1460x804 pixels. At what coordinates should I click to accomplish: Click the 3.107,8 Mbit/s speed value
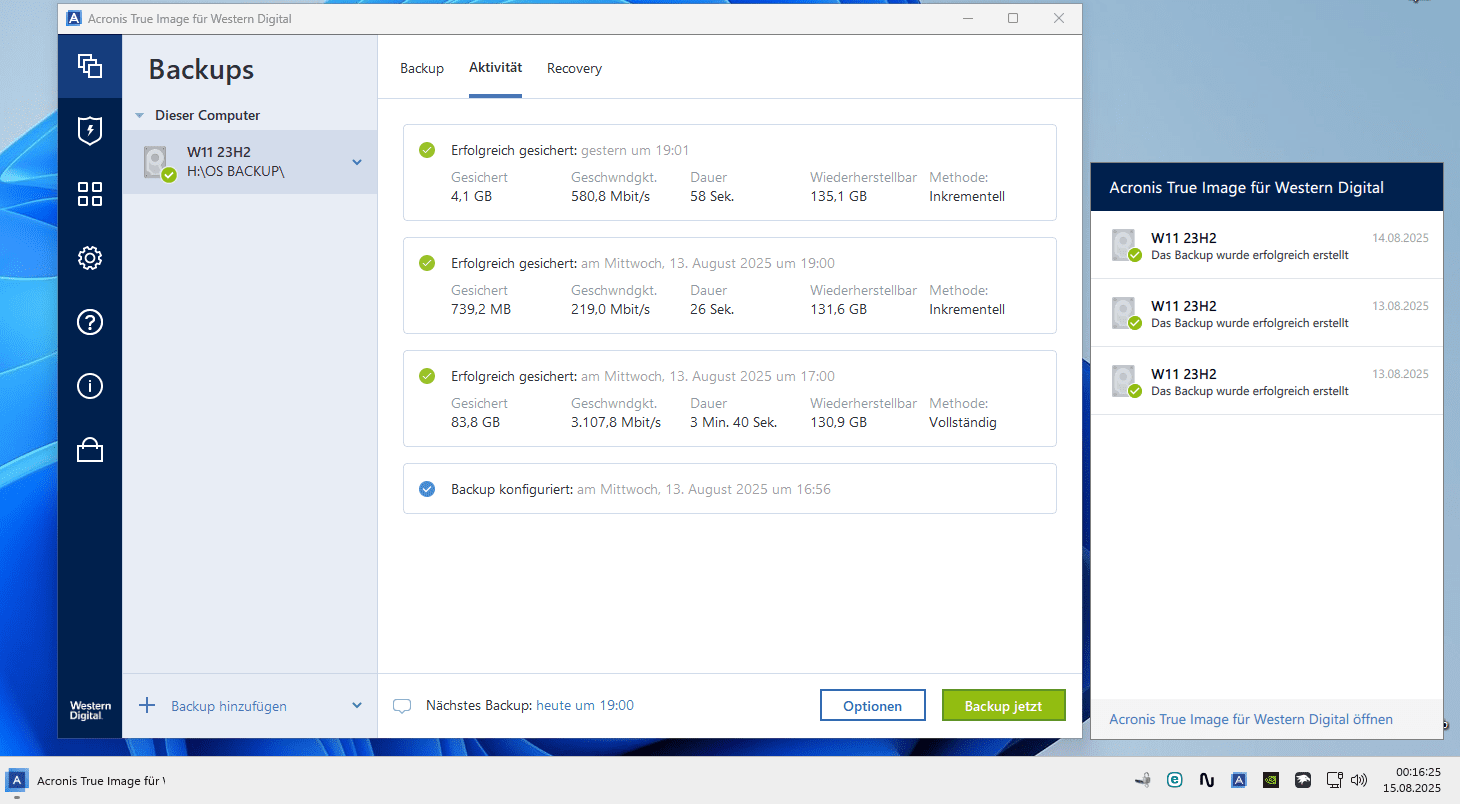click(x=616, y=422)
